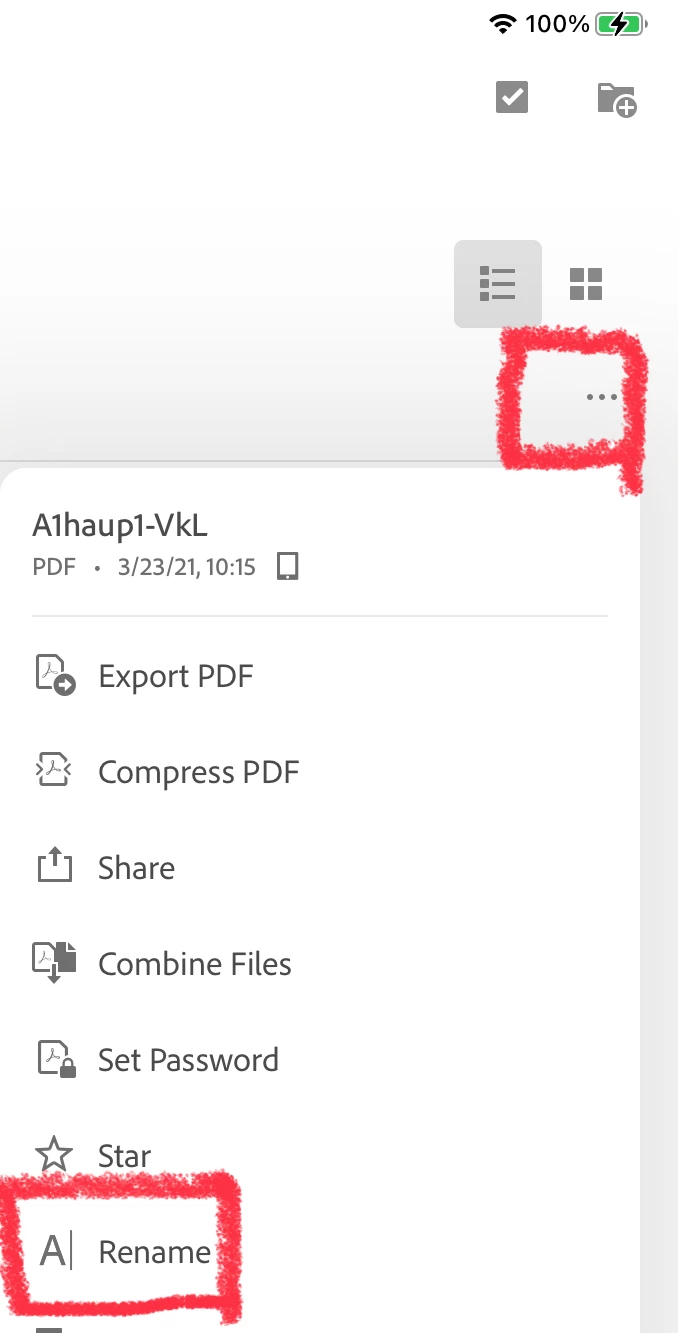678x1333 pixels.
Task: Choose Rename from the file menu
Action: tap(155, 1252)
